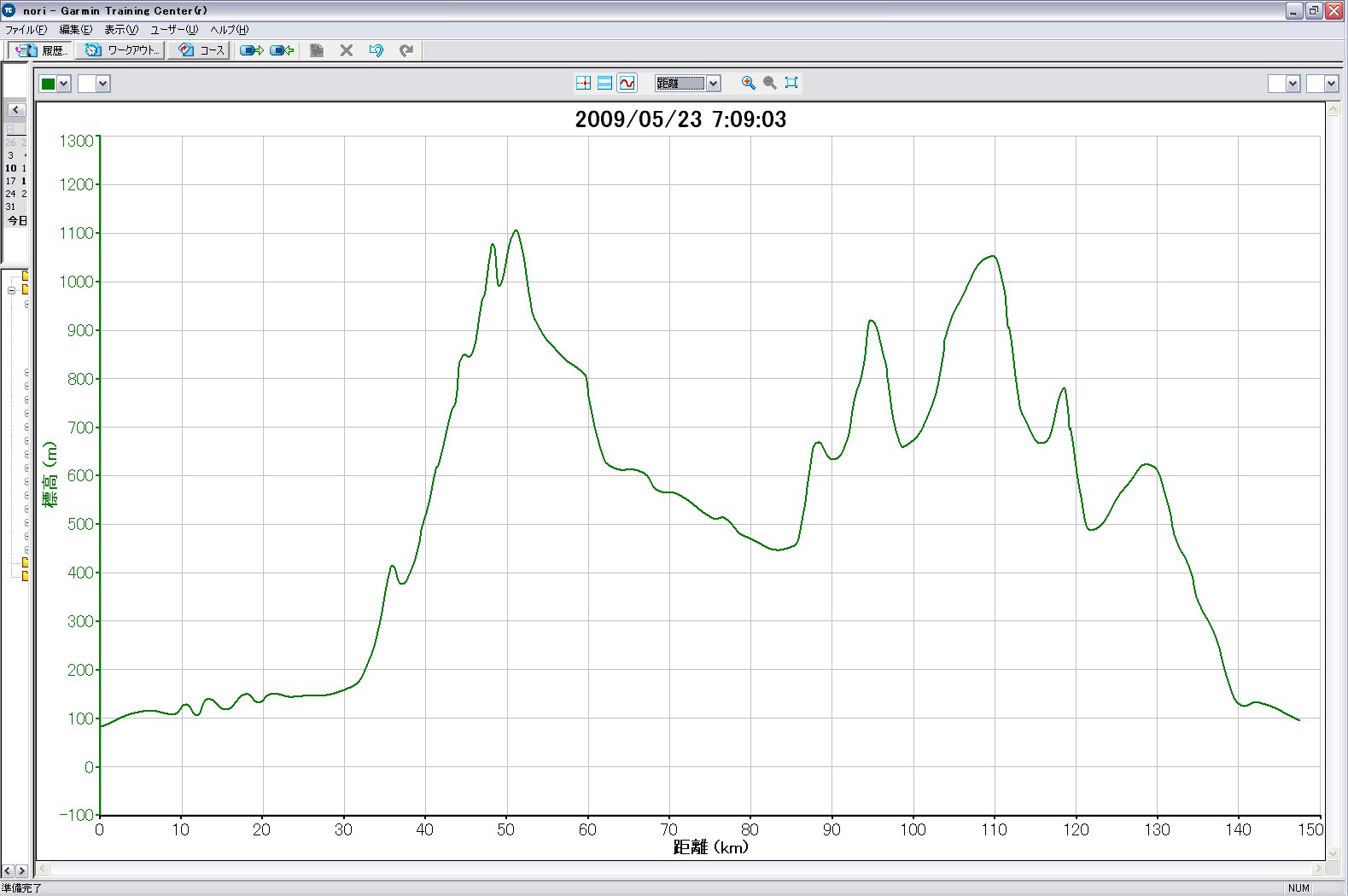1348x896 pixels.
Task: Click 今日 today in the calendar
Action: (17, 221)
